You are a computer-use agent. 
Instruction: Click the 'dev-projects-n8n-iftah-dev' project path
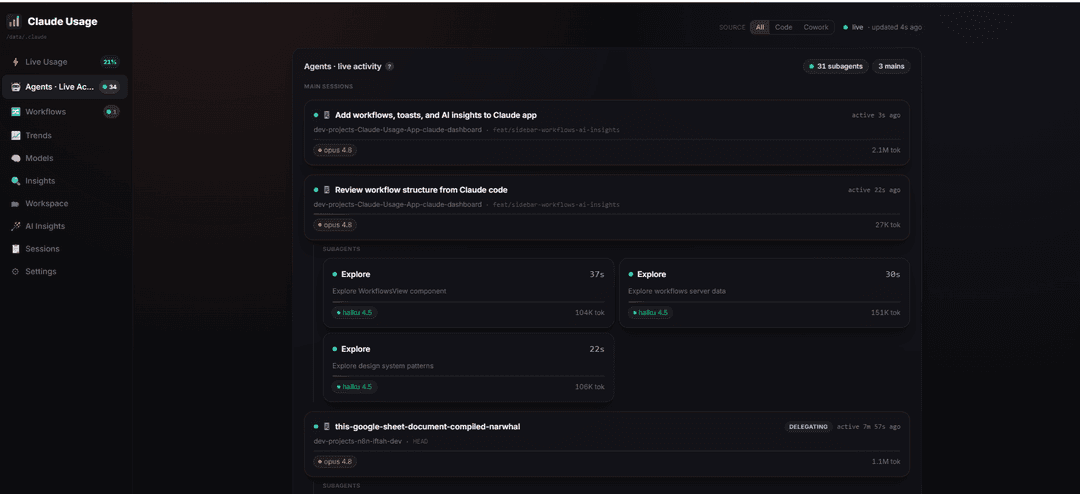357,441
